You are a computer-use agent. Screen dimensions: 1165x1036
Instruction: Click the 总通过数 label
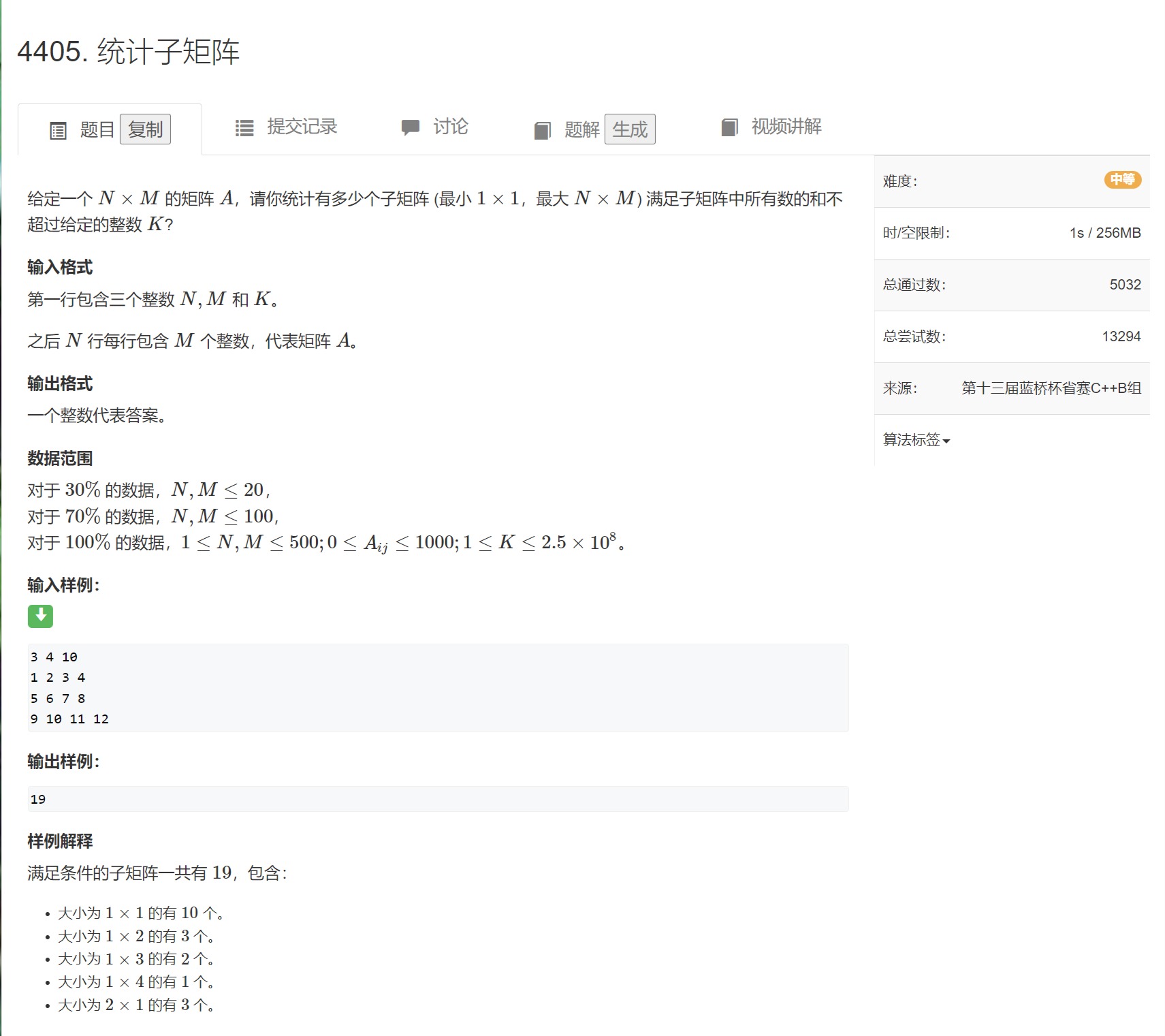tap(914, 285)
